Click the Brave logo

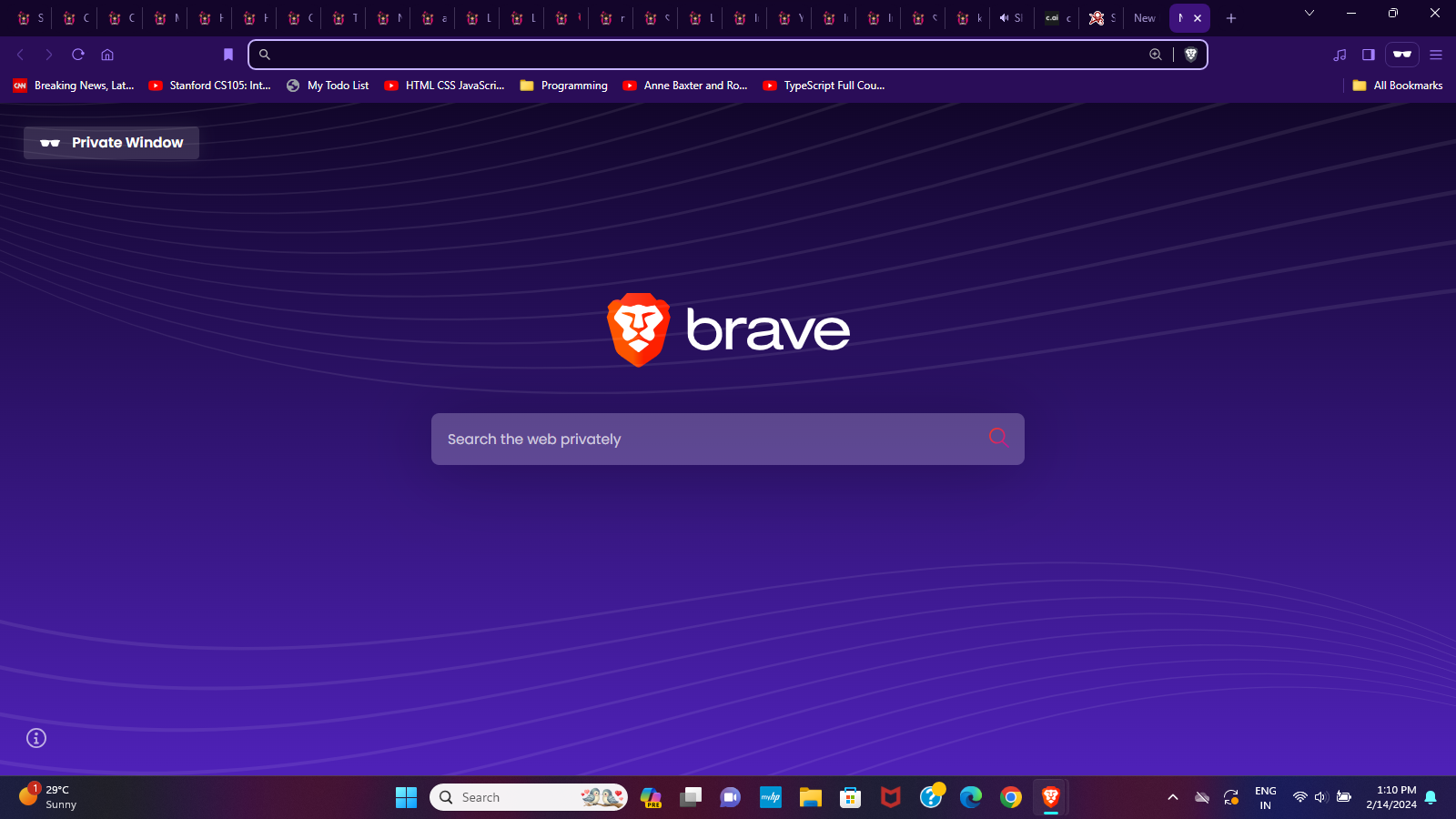pos(728,329)
